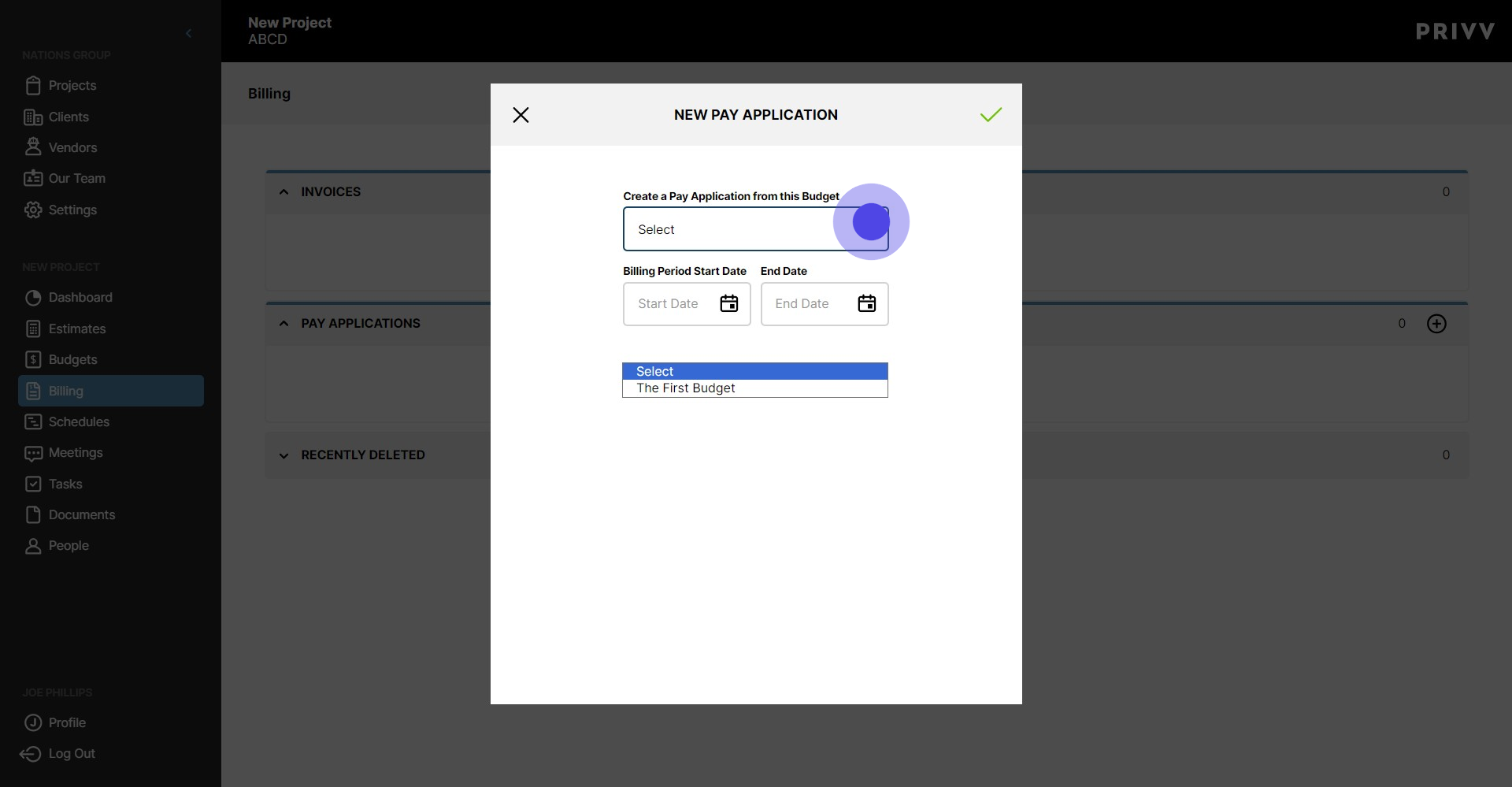Choose The First Budget option
1512x787 pixels.
click(755, 388)
